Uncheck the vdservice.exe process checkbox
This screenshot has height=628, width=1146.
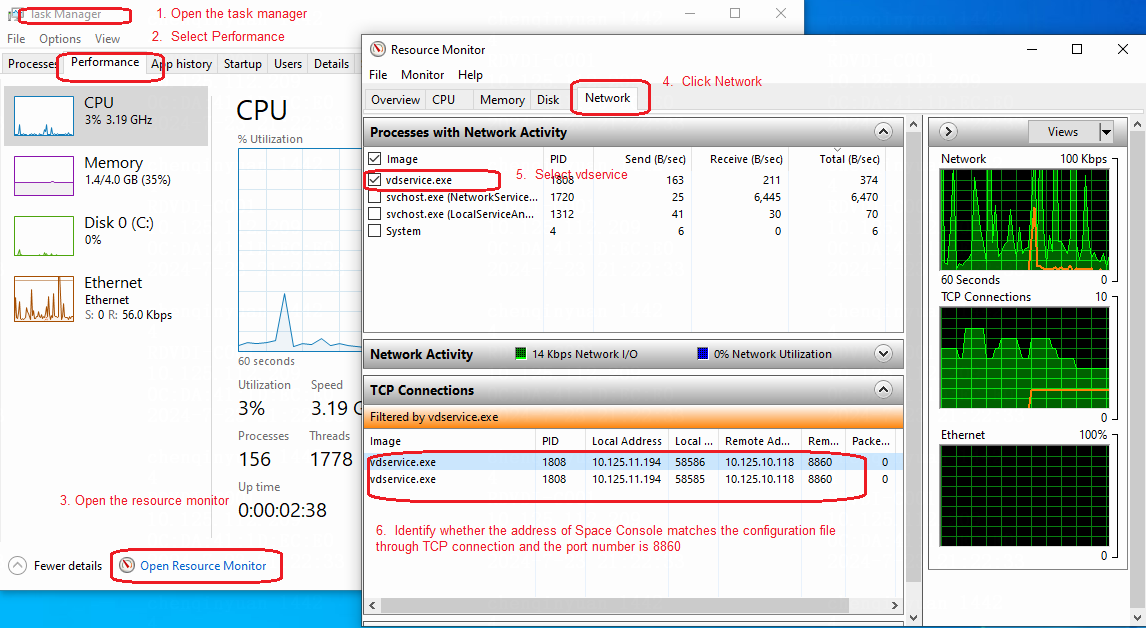point(375,179)
